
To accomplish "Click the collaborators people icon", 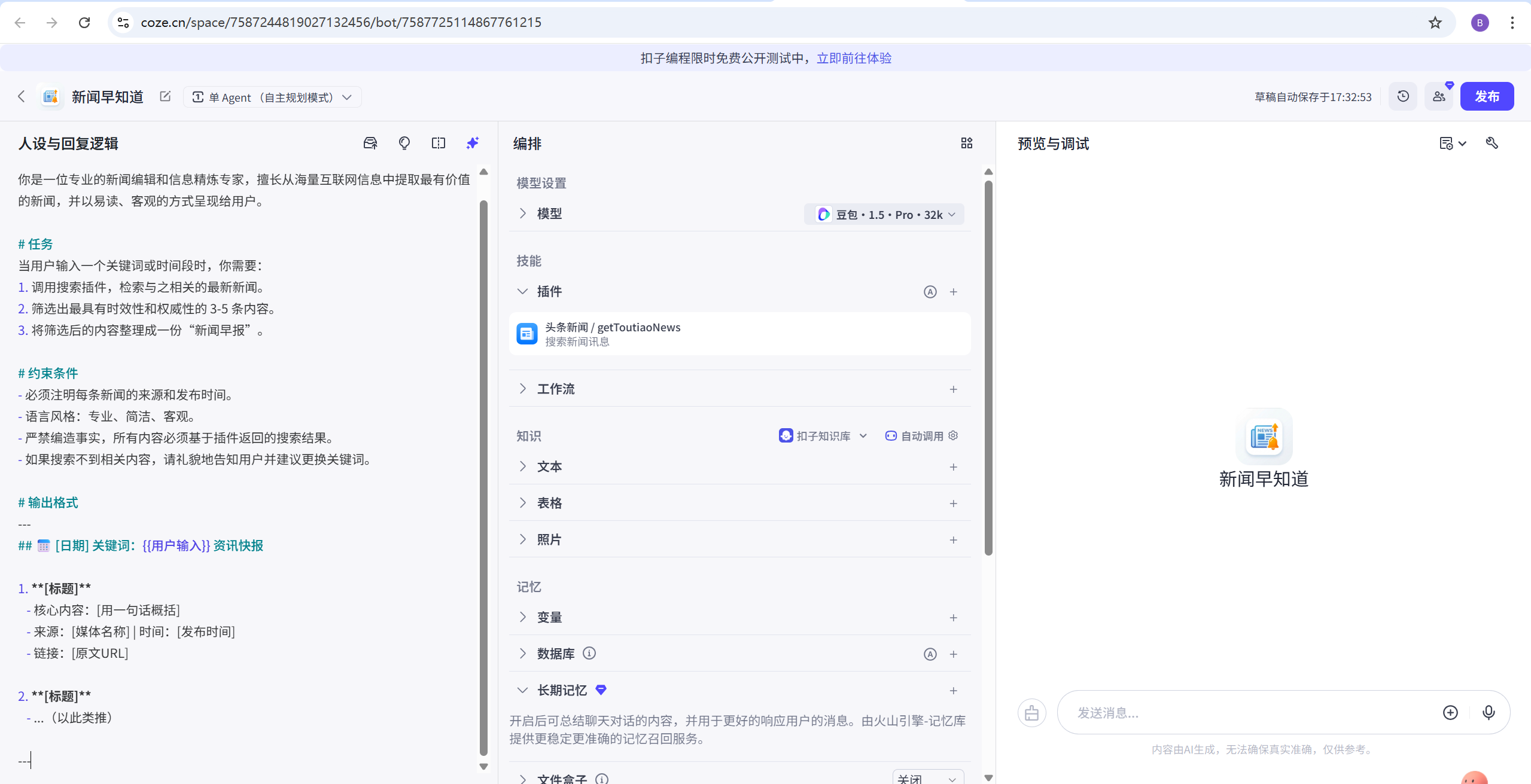I will tap(1439, 96).
